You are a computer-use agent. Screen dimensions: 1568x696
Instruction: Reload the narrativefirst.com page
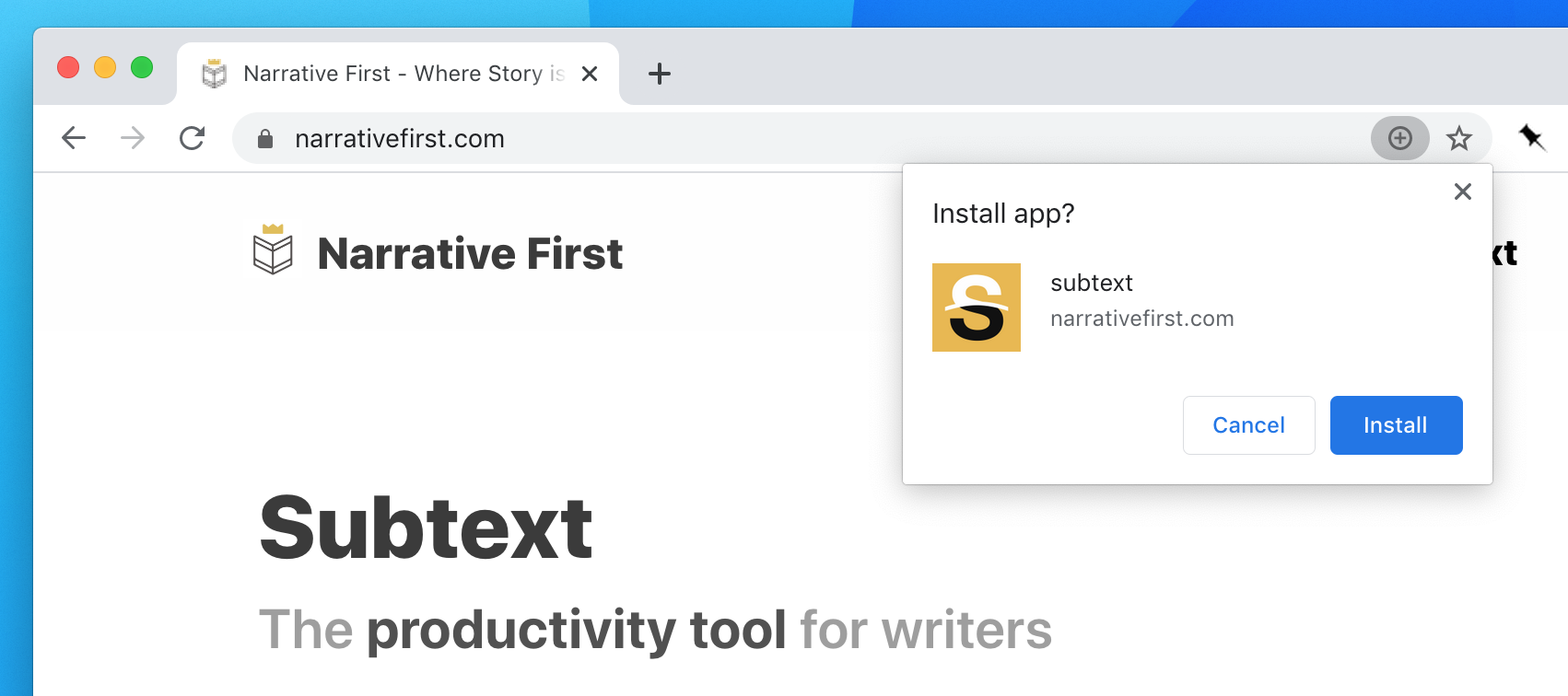(192, 138)
